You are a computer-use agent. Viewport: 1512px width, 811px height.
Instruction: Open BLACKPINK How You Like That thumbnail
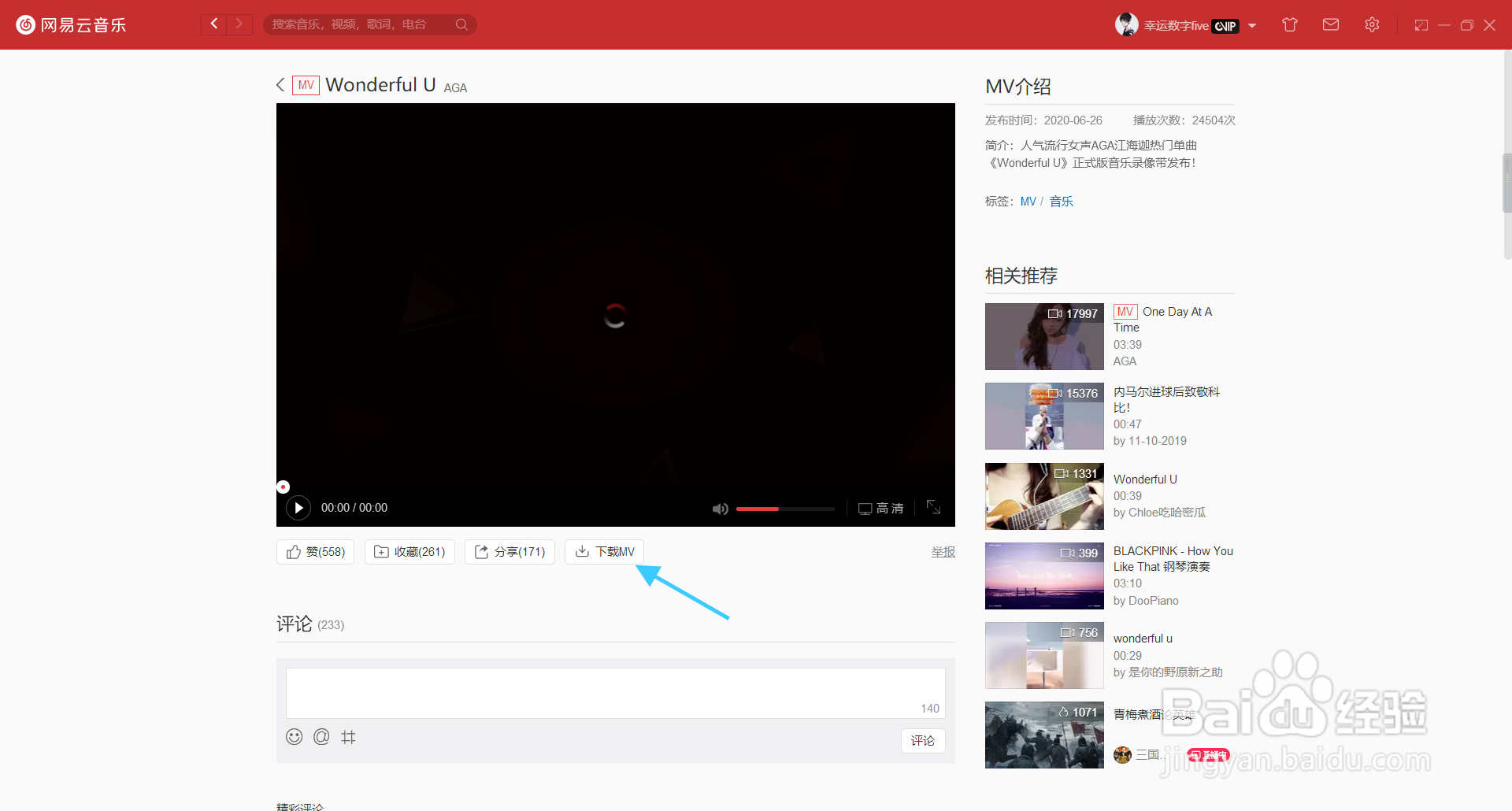pyautogui.click(x=1044, y=576)
